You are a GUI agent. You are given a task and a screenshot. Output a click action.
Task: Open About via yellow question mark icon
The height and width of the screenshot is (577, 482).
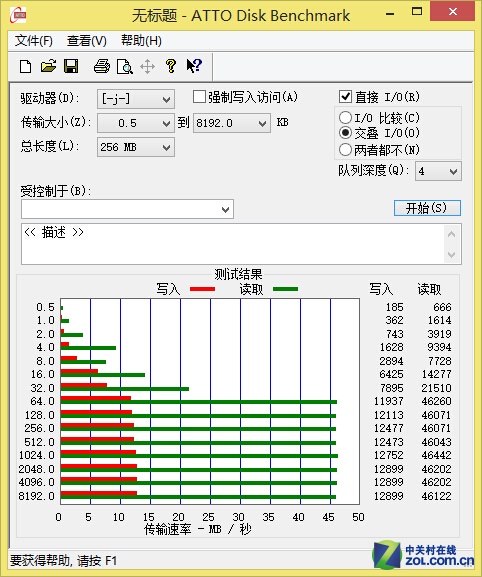click(171, 66)
